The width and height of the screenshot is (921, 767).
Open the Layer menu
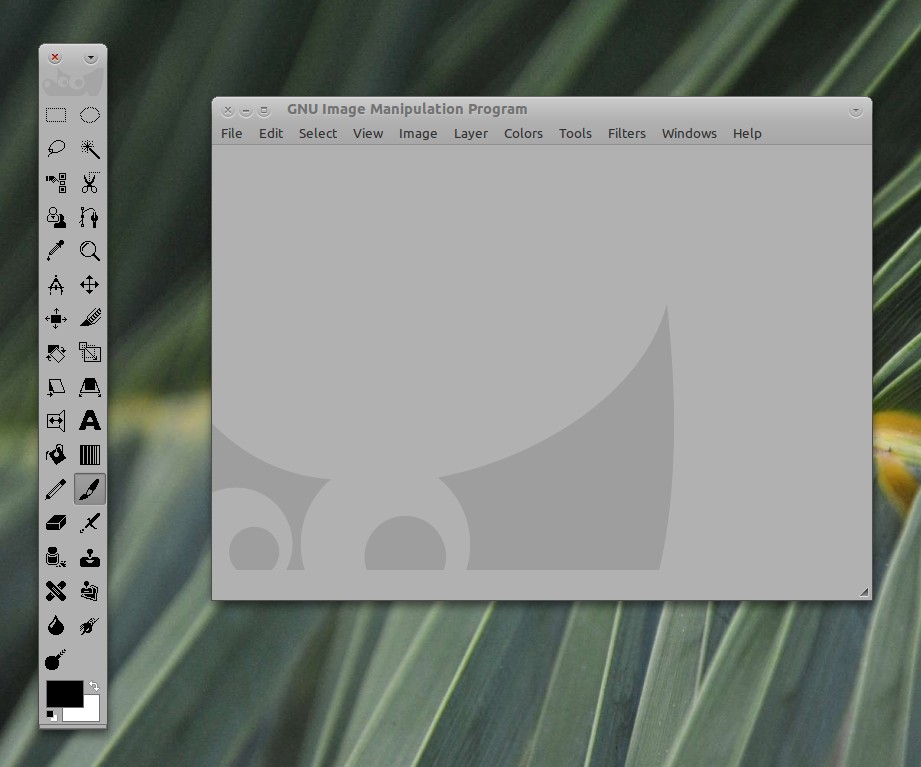[x=470, y=133]
